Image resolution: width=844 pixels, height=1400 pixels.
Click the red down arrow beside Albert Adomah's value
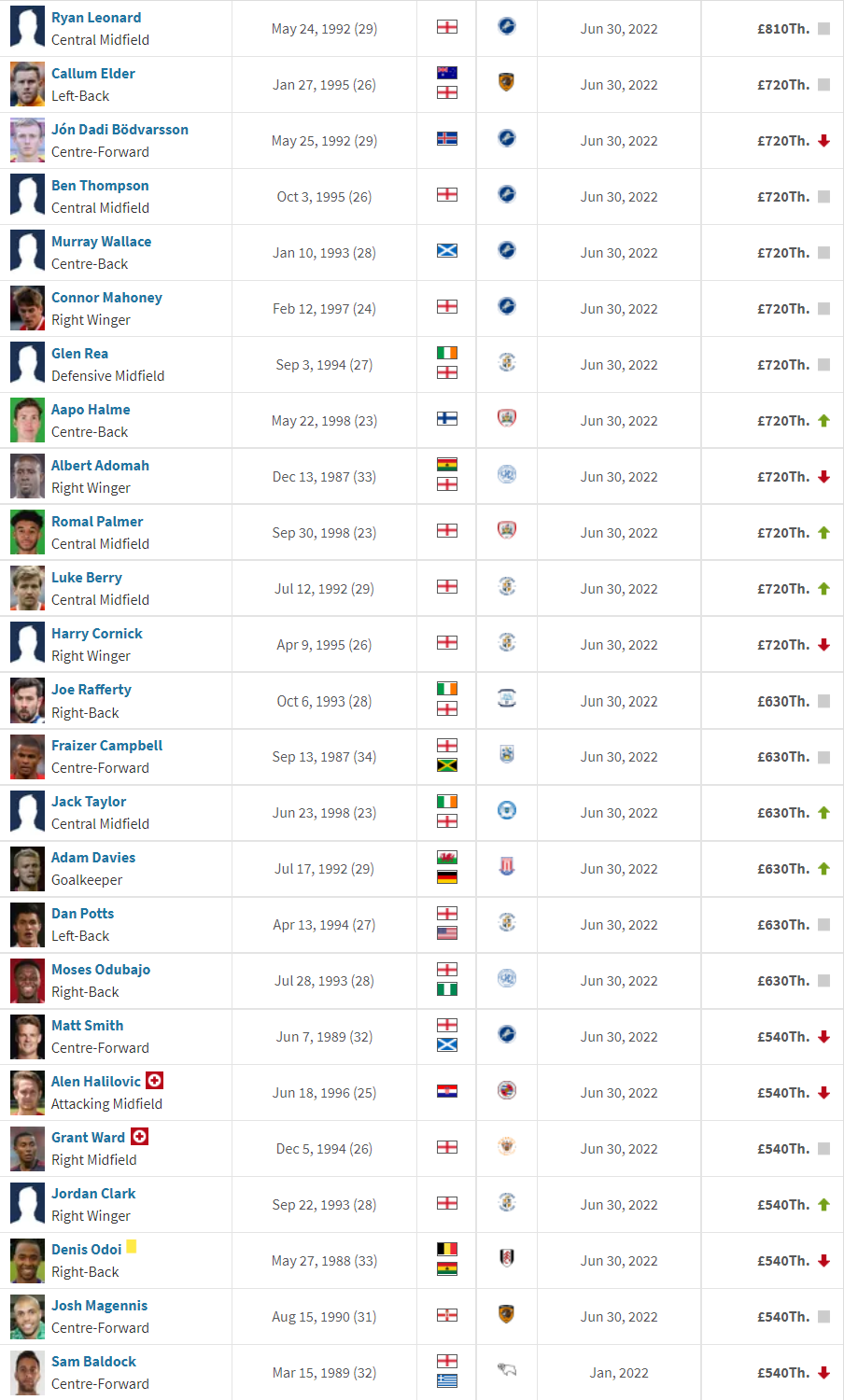pyautogui.click(x=823, y=477)
